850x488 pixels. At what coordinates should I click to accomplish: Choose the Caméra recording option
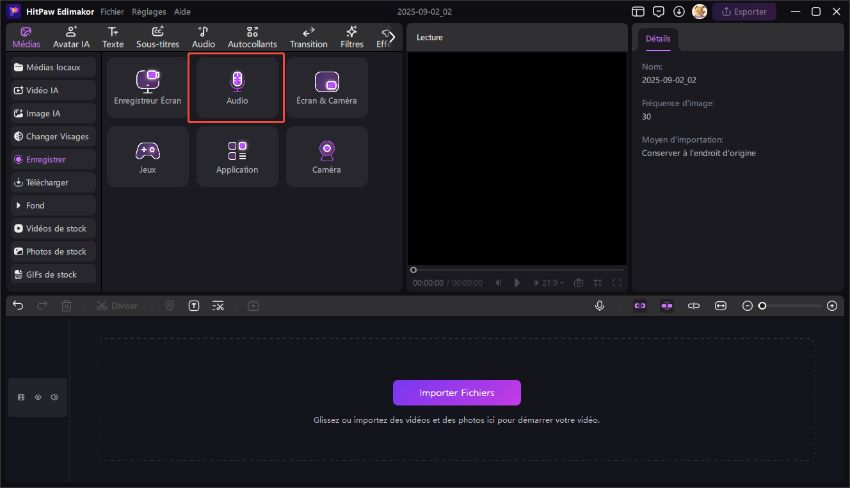pyautogui.click(x=326, y=157)
